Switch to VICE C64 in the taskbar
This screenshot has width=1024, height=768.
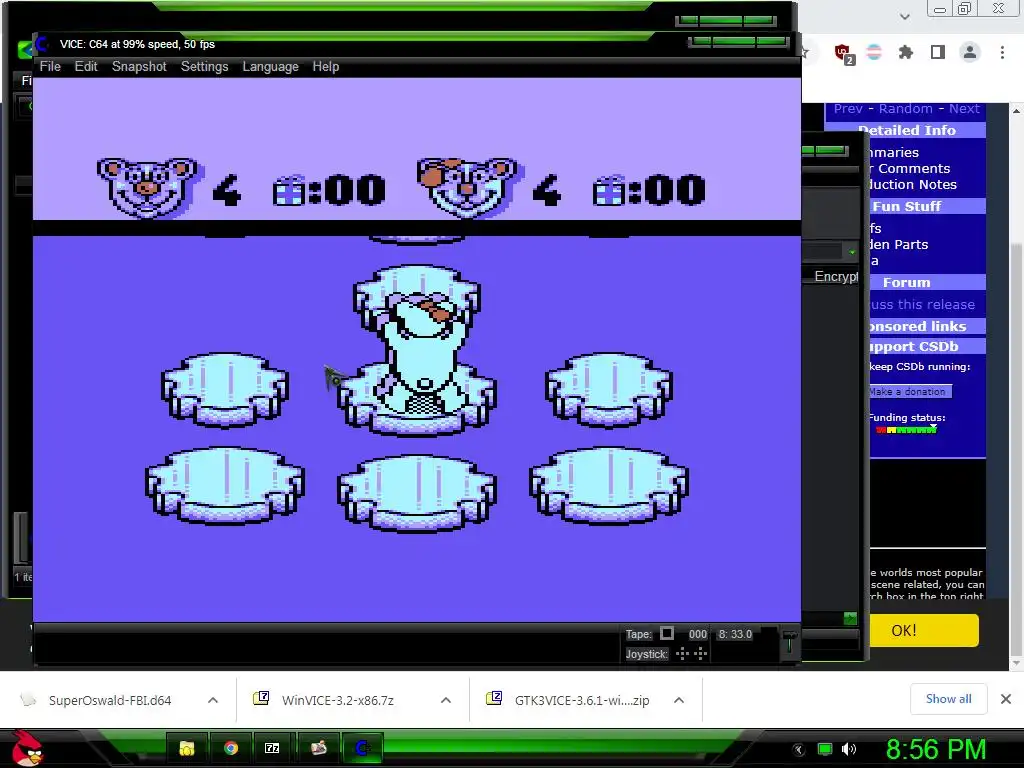362,748
